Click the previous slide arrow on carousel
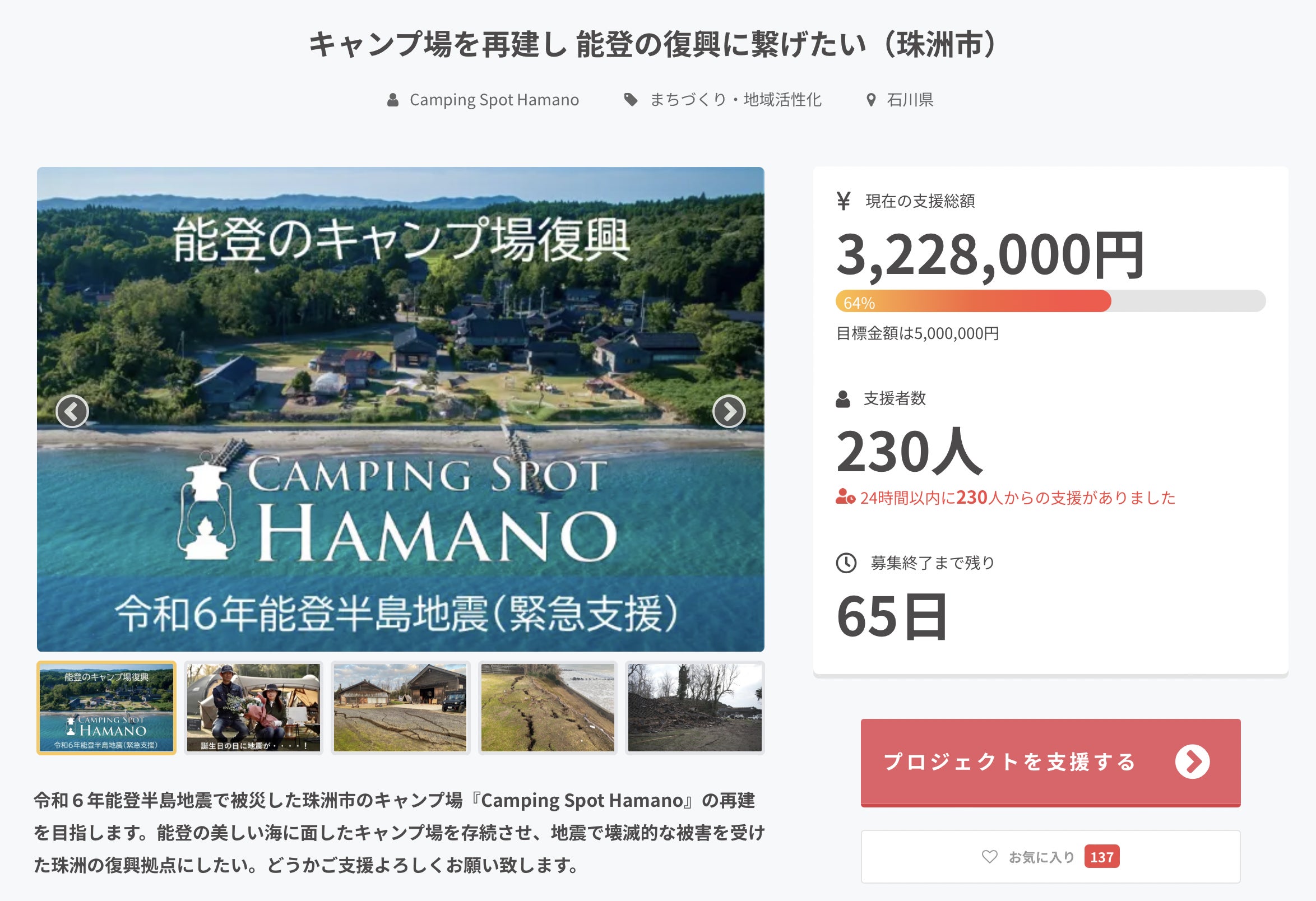 tap(72, 411)
